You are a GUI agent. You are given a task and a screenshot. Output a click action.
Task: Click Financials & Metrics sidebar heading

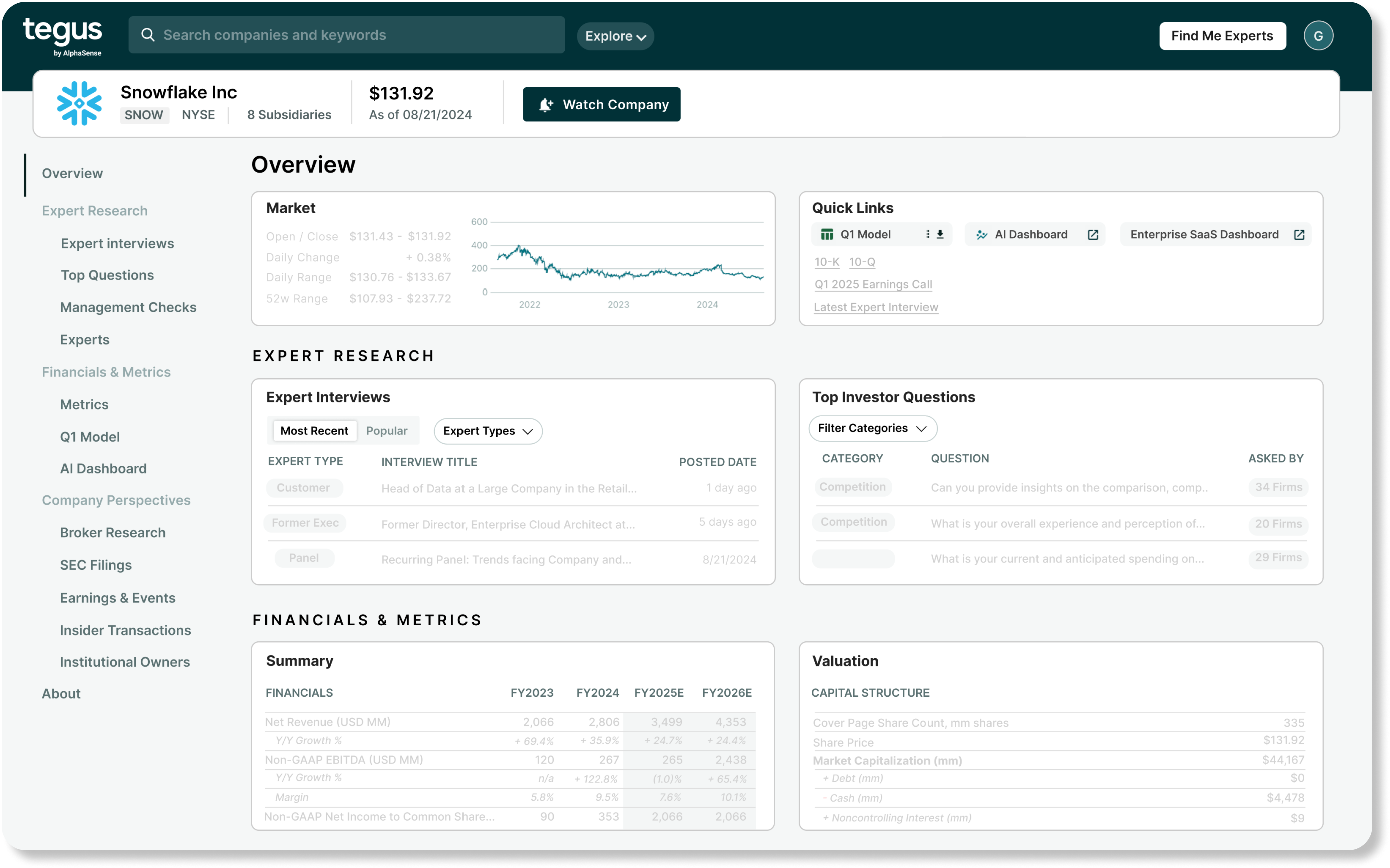click(106, 372)
